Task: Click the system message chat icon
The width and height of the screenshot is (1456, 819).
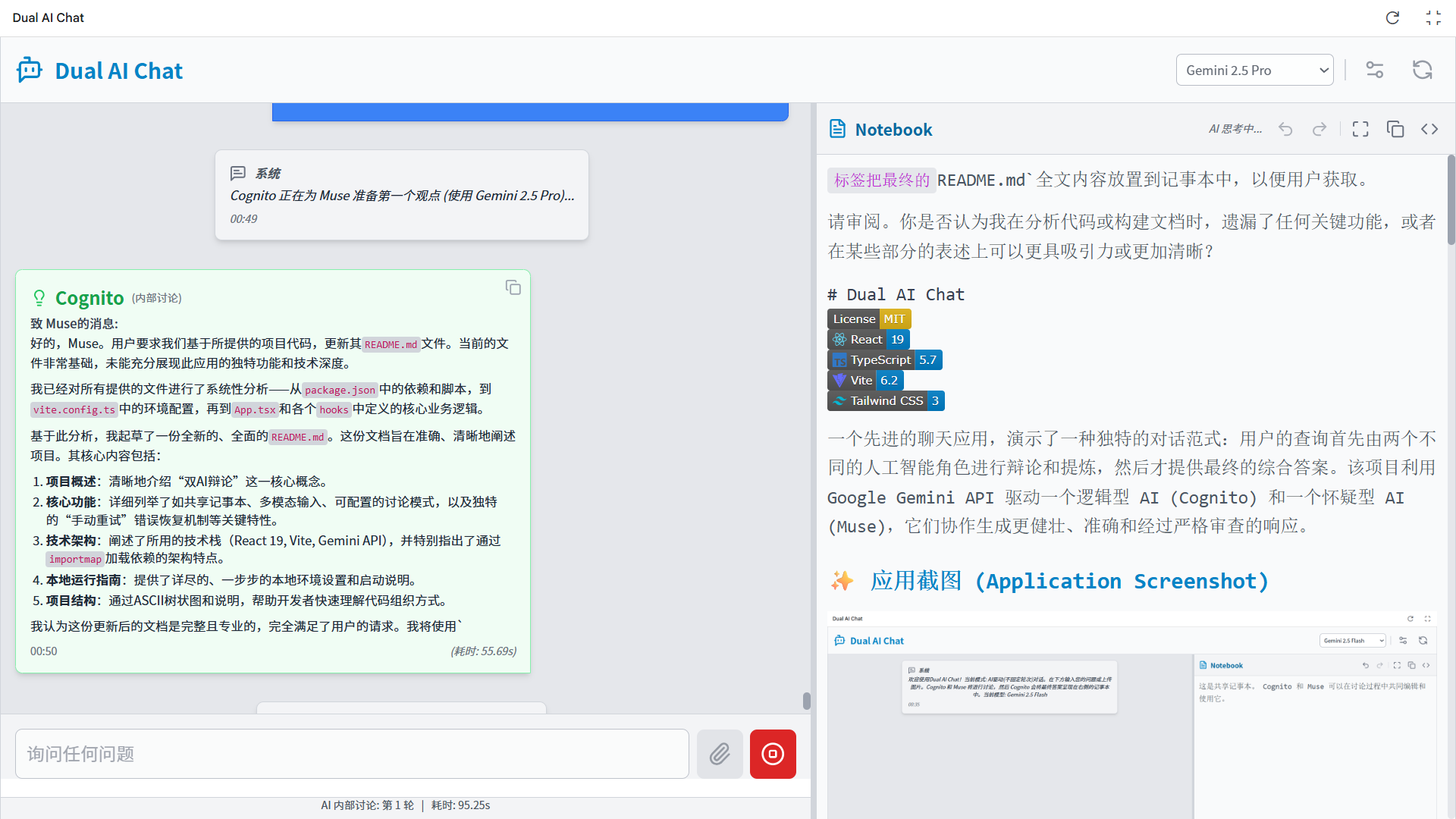Action: [238, 173]
